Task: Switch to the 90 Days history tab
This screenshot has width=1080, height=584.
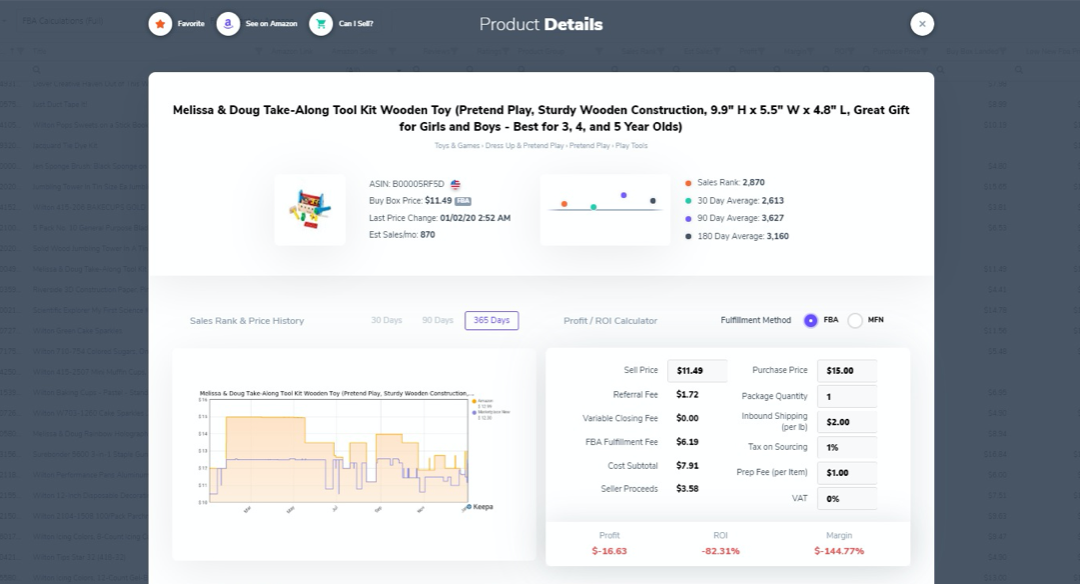Action: click(437, 320)
